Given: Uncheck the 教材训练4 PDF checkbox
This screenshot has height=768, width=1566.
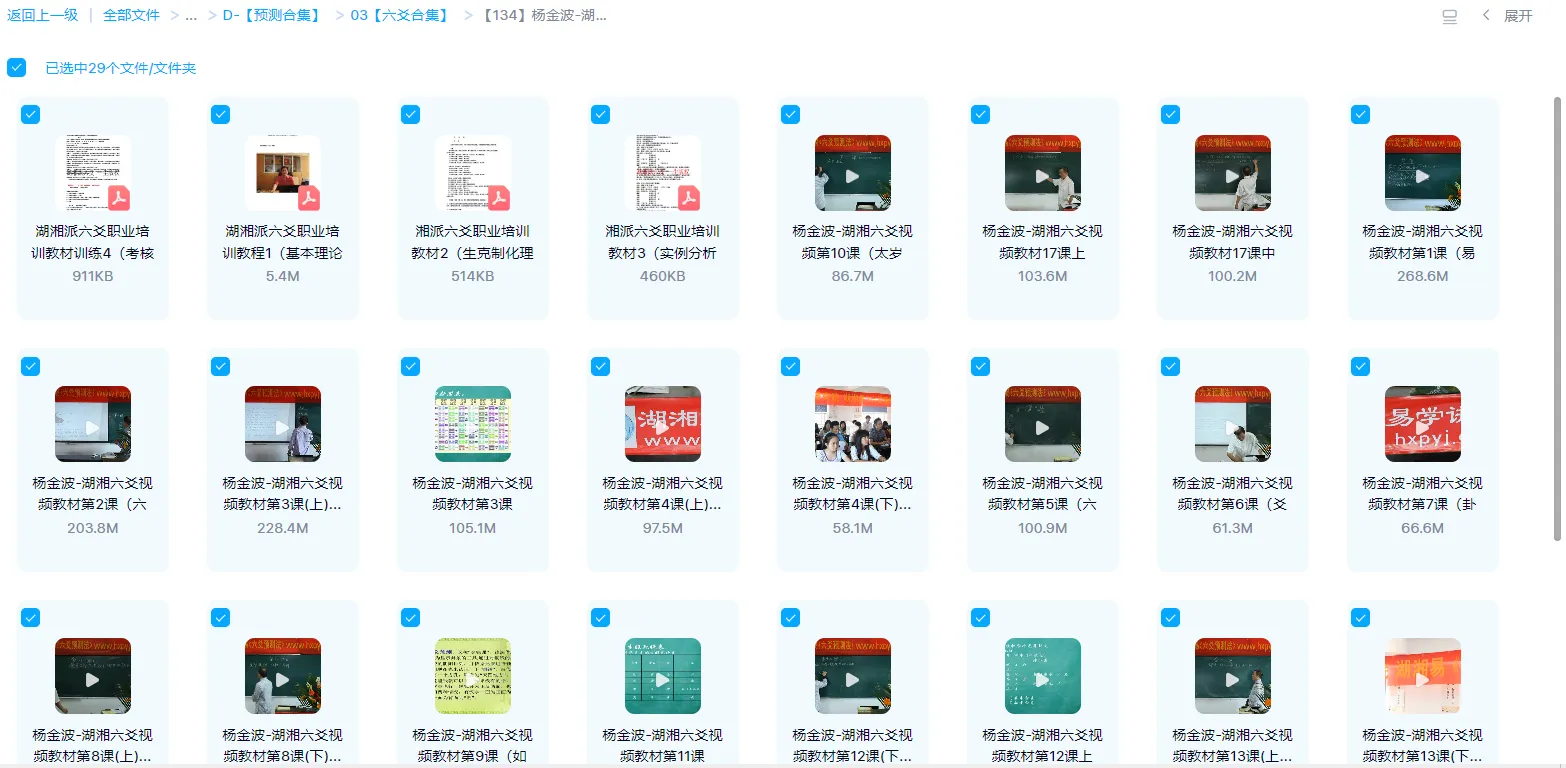Looking at the screenshot, I should point(30,114).
